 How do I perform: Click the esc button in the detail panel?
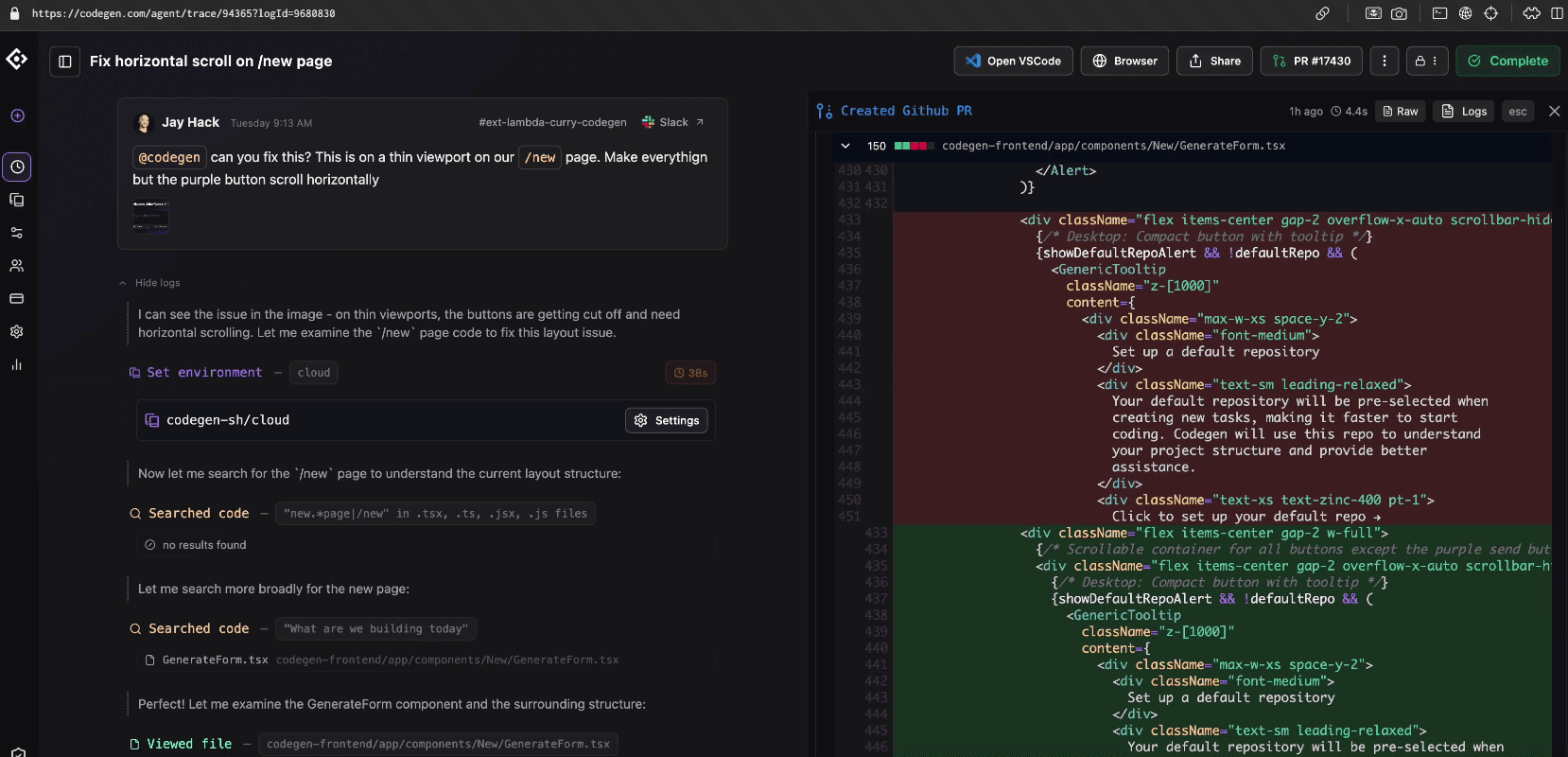point(1518,112)
